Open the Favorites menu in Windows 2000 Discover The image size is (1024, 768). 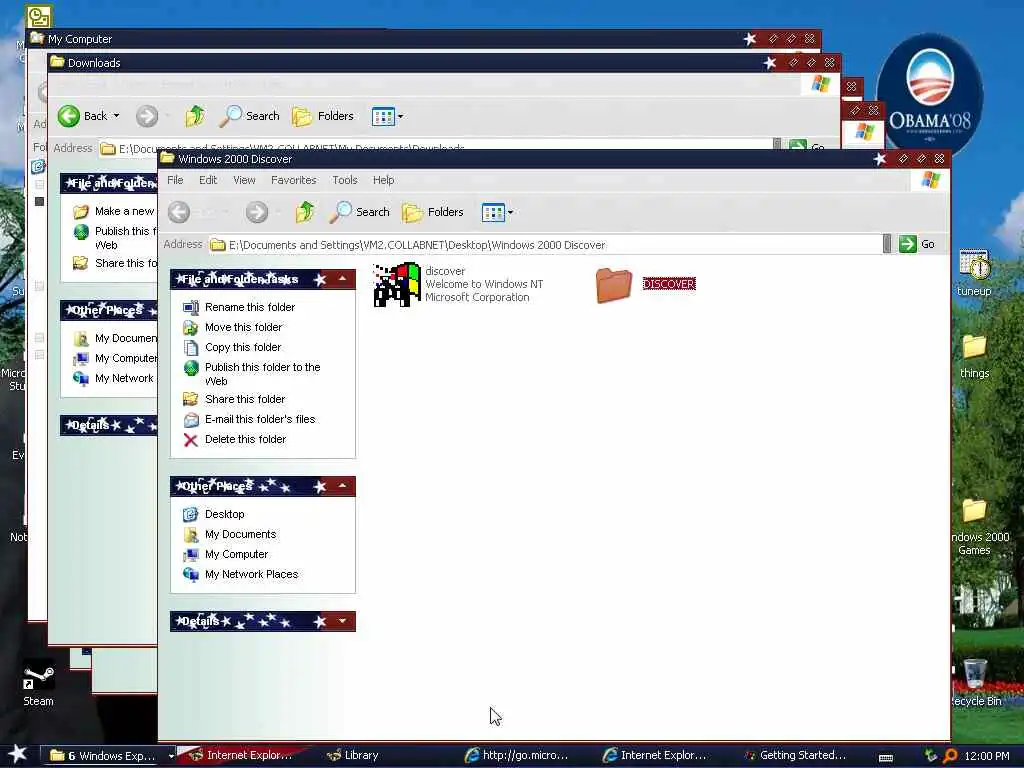(293, 180)
